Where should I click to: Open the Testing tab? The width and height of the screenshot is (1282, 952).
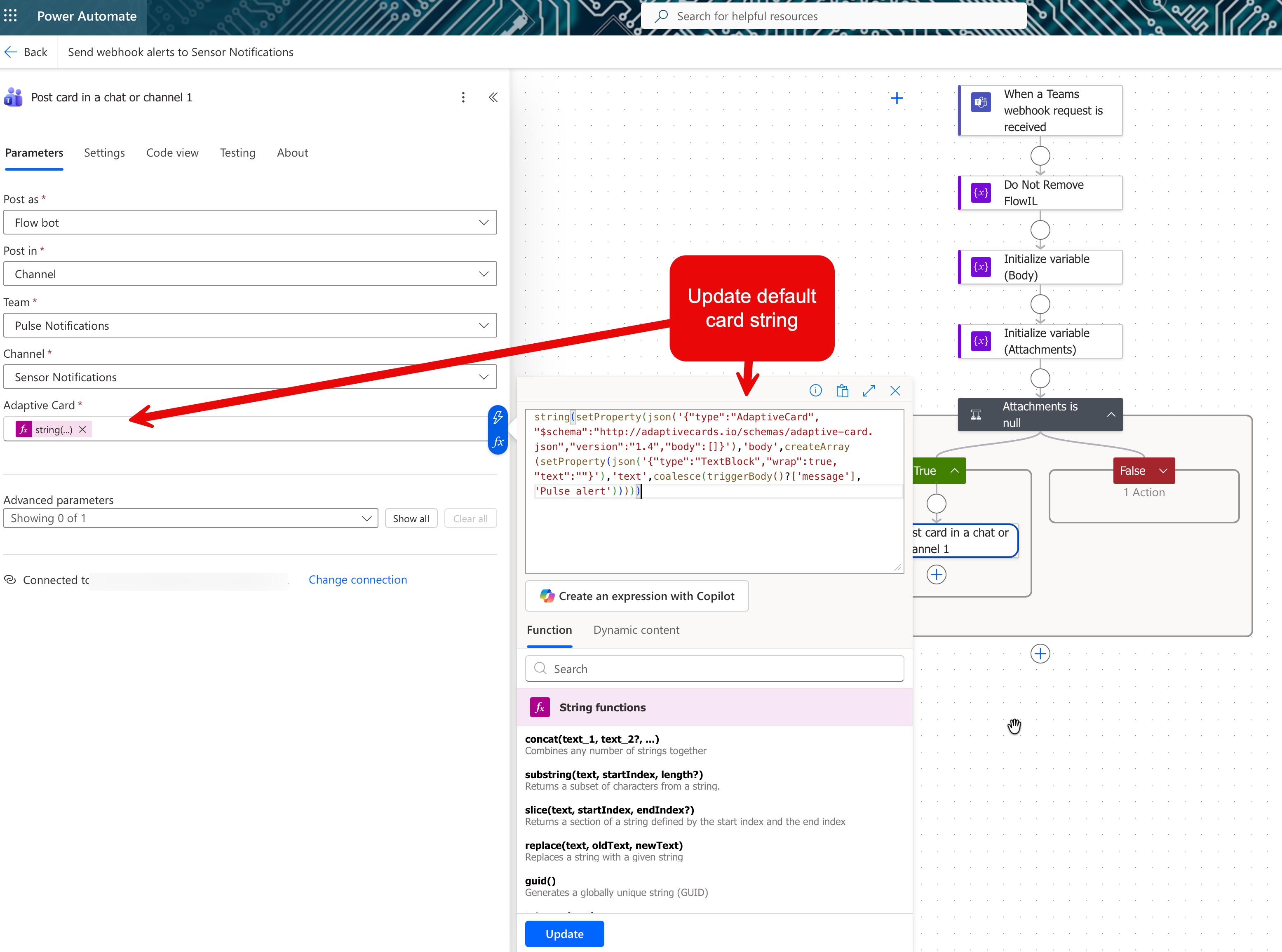coord(237,153)
